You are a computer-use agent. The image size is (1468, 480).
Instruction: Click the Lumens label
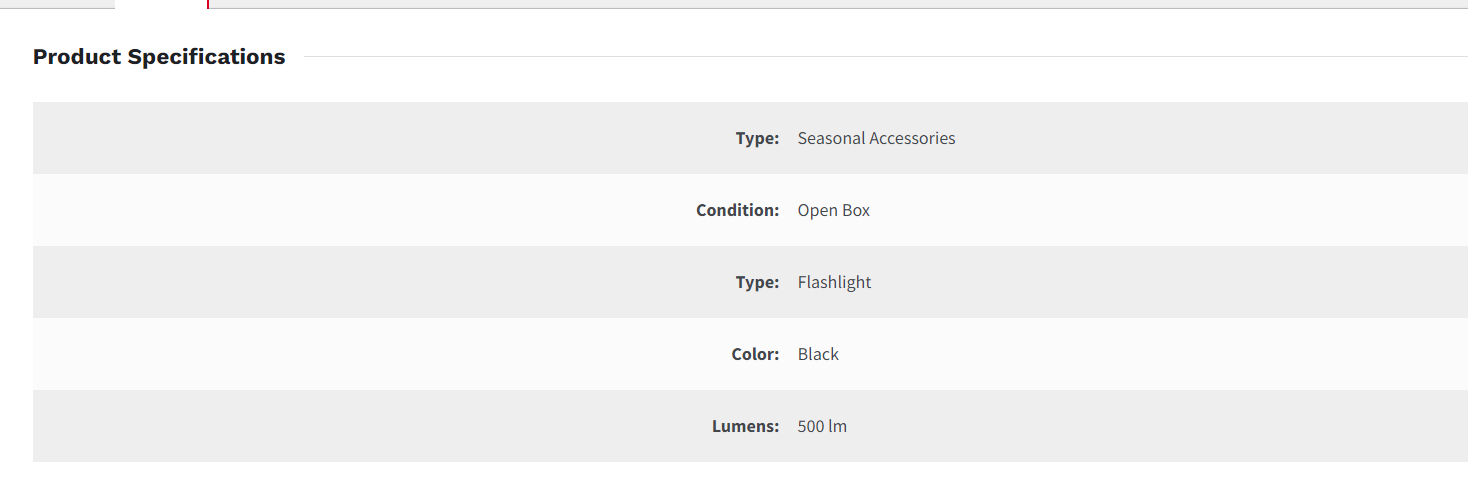pos(745,426)
